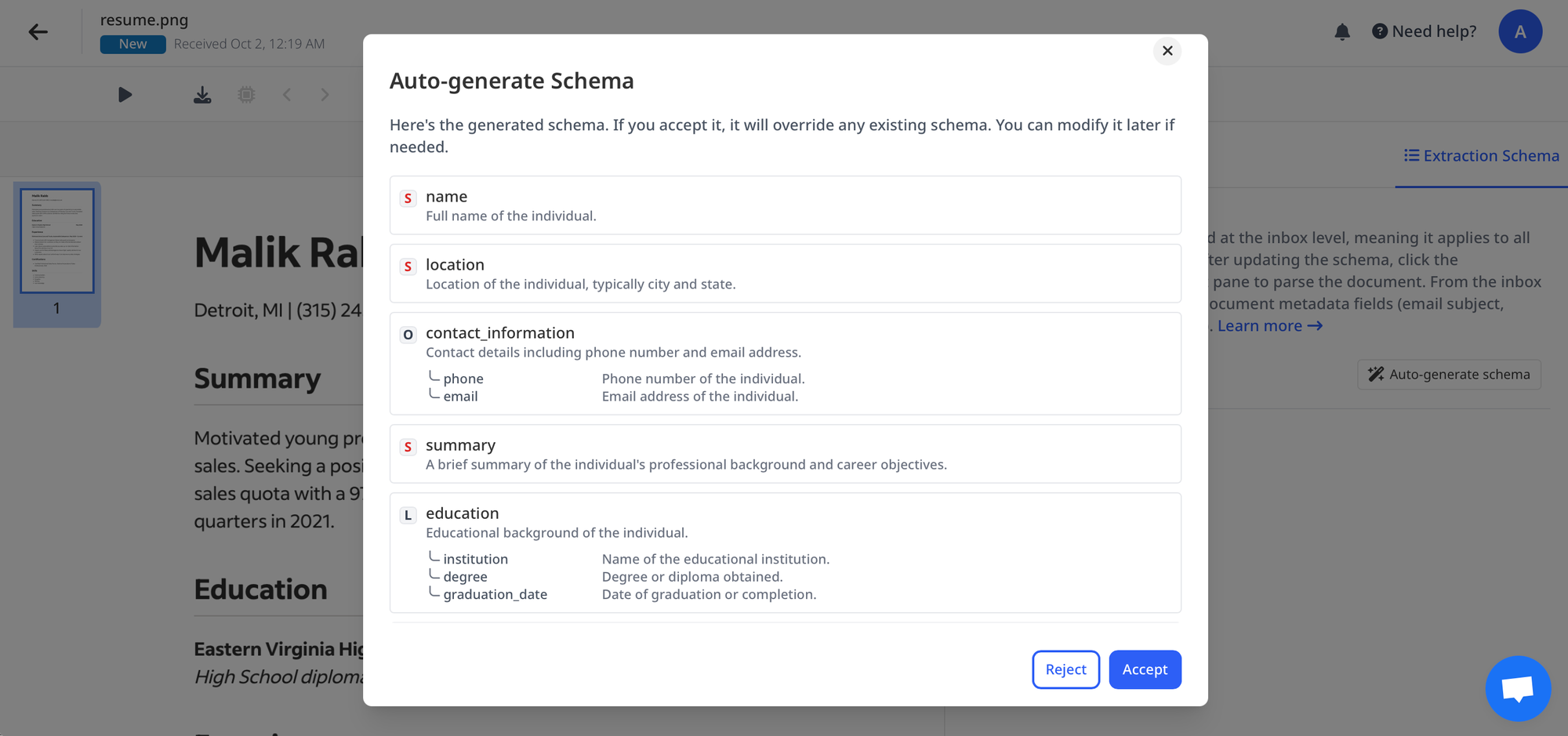Click the processor chip icon

click(246, 95)
